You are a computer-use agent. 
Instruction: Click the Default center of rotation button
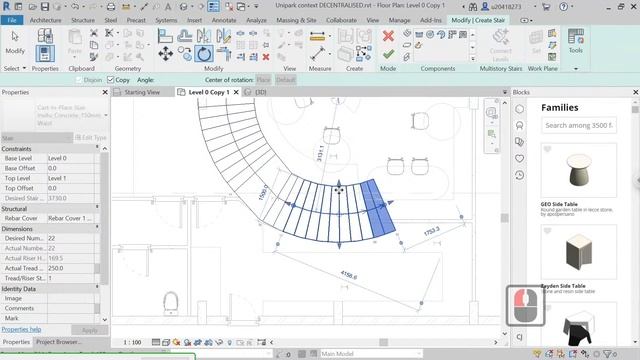point(285,80)
